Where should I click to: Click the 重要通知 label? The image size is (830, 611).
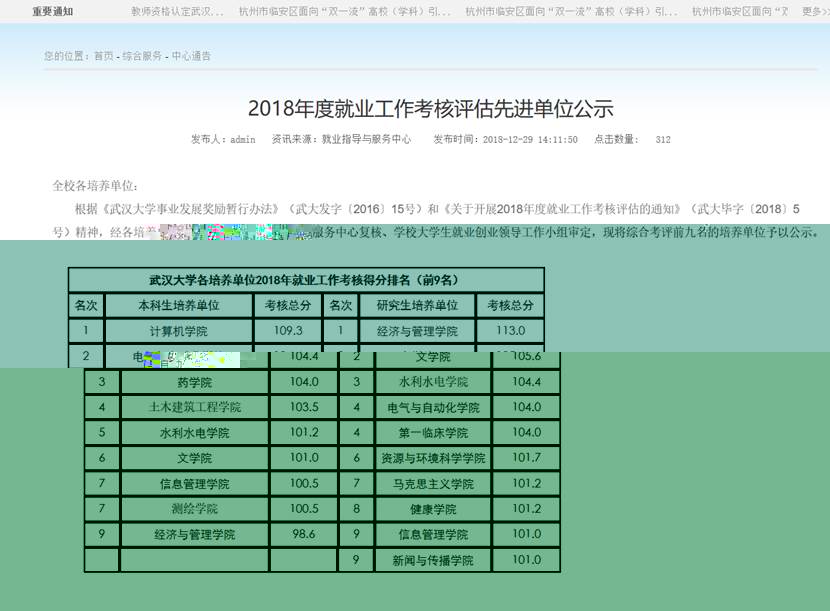click(x=52, y=11)
